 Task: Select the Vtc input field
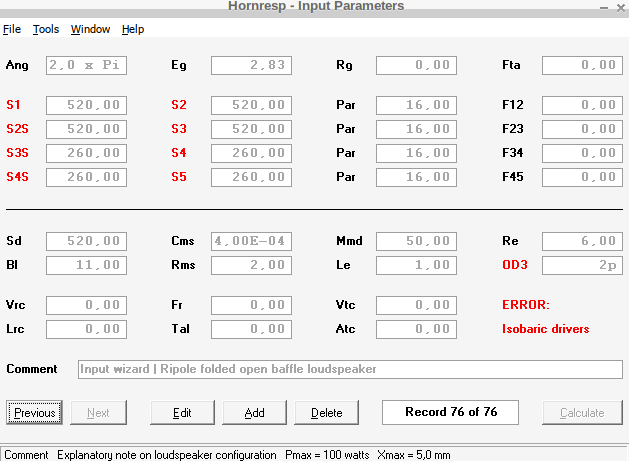[x=416, y=305]
